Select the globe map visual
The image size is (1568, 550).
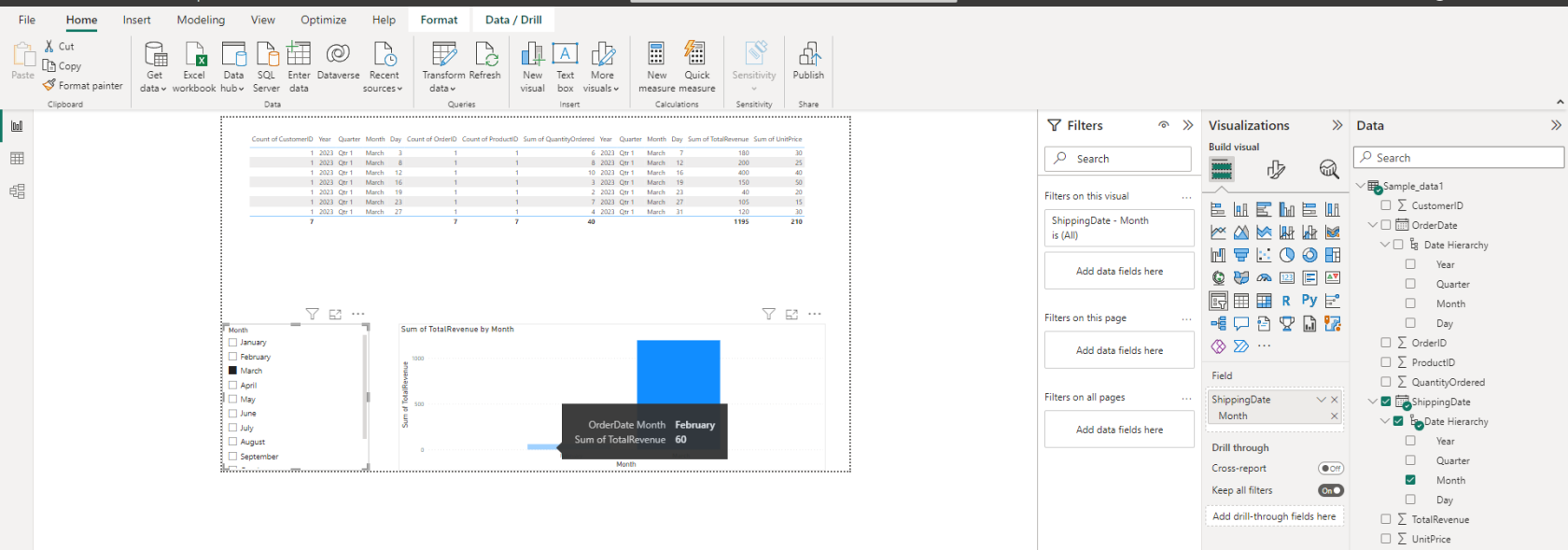coord(1218,277)
